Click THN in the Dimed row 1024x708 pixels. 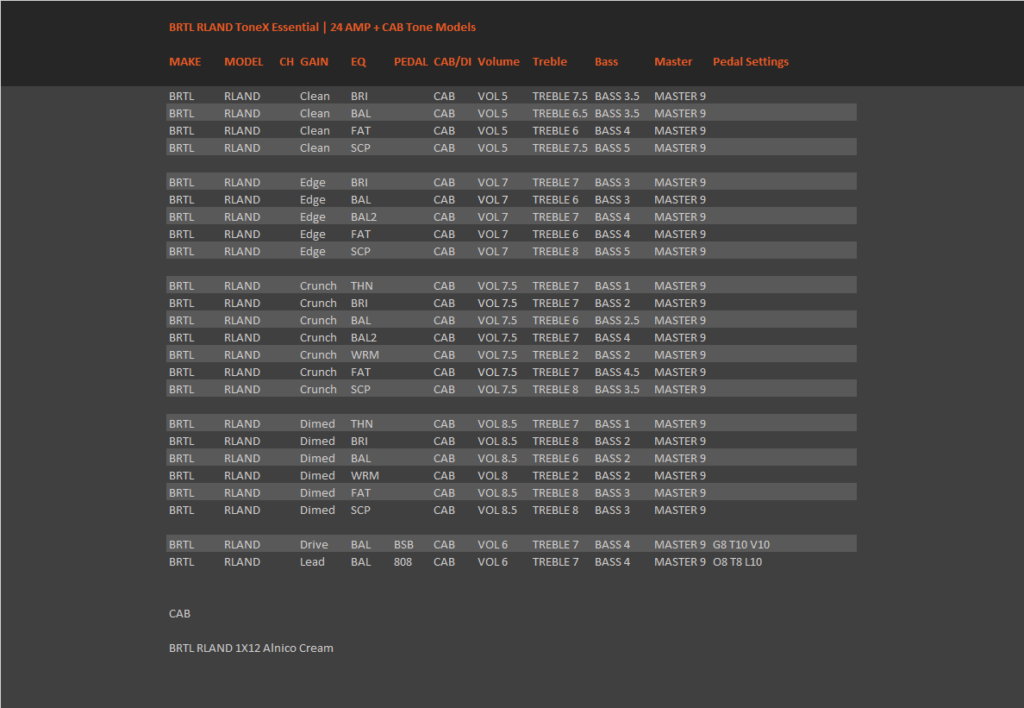point(362,424)
